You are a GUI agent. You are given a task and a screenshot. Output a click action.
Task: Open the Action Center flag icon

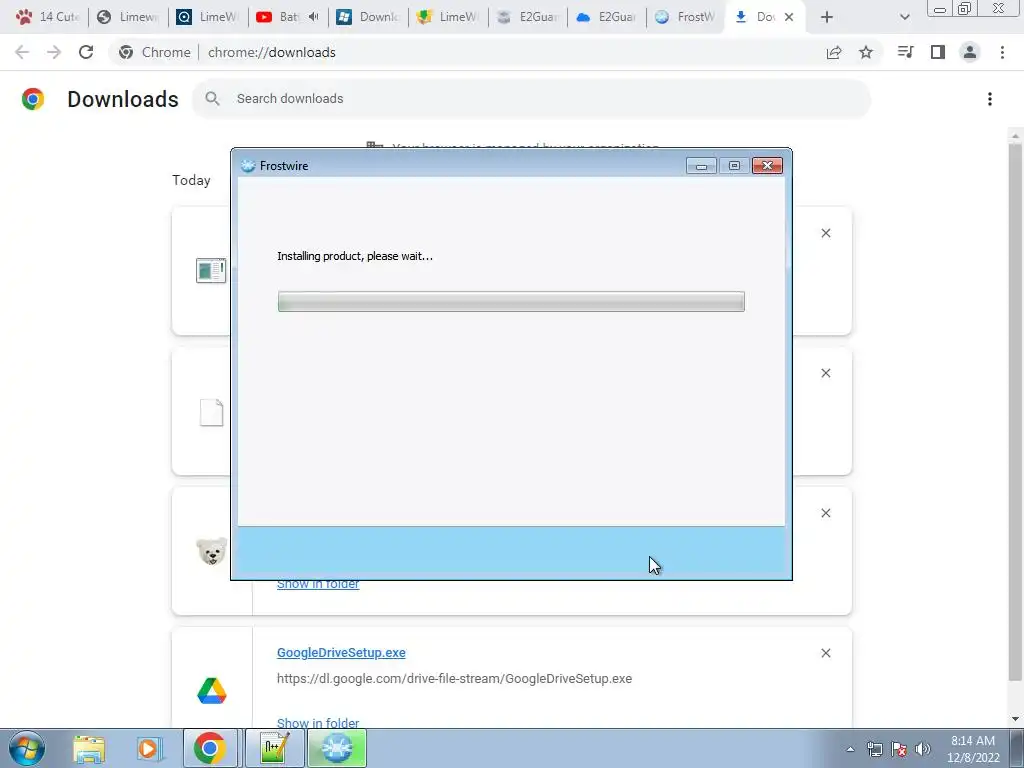(899, 749)
